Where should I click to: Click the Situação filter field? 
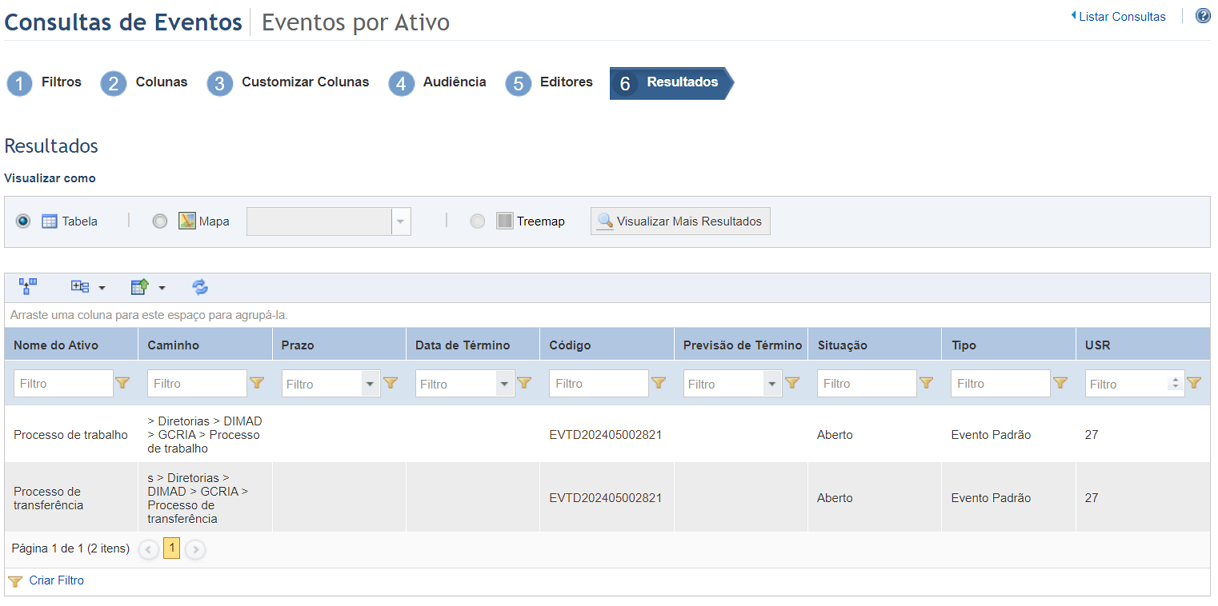coord(867,383)
